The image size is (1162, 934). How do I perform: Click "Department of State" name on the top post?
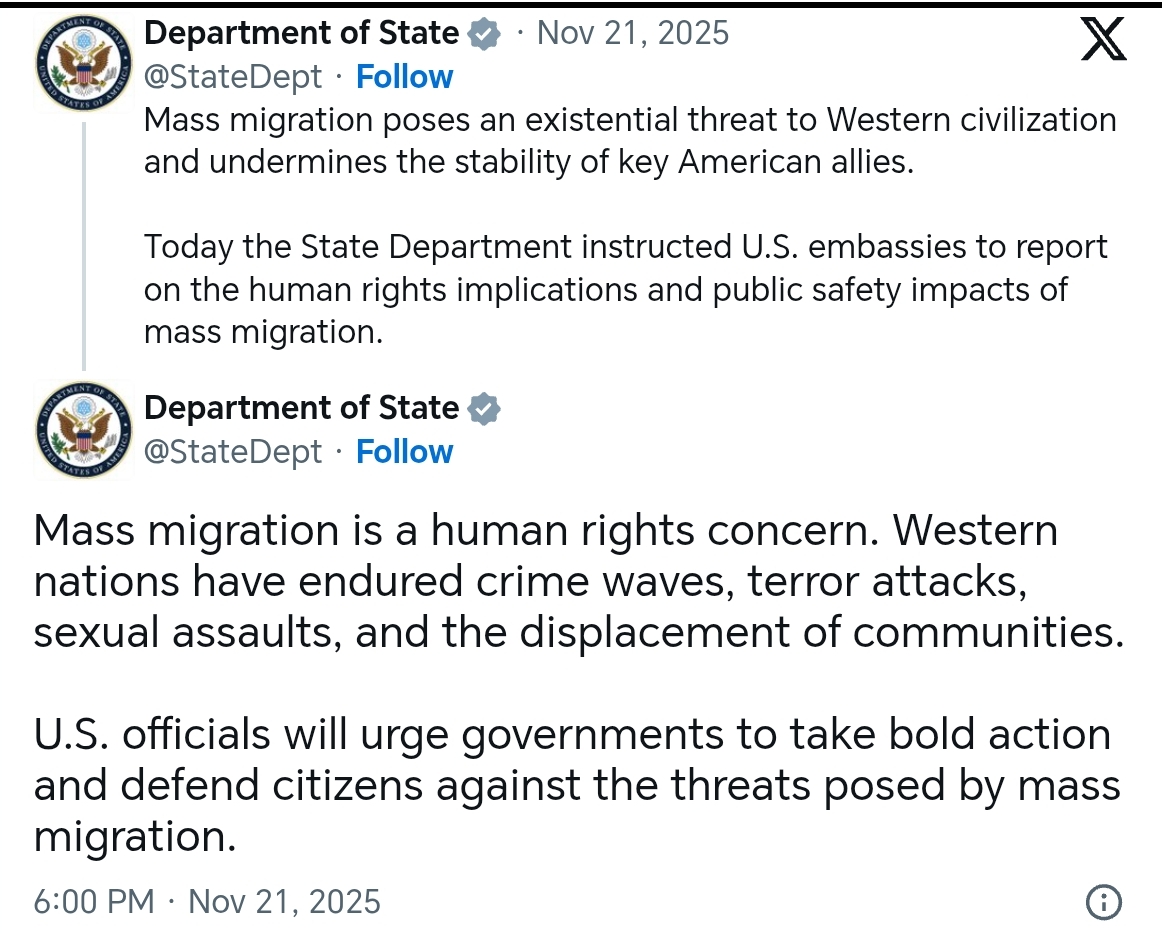click(301, 33)
